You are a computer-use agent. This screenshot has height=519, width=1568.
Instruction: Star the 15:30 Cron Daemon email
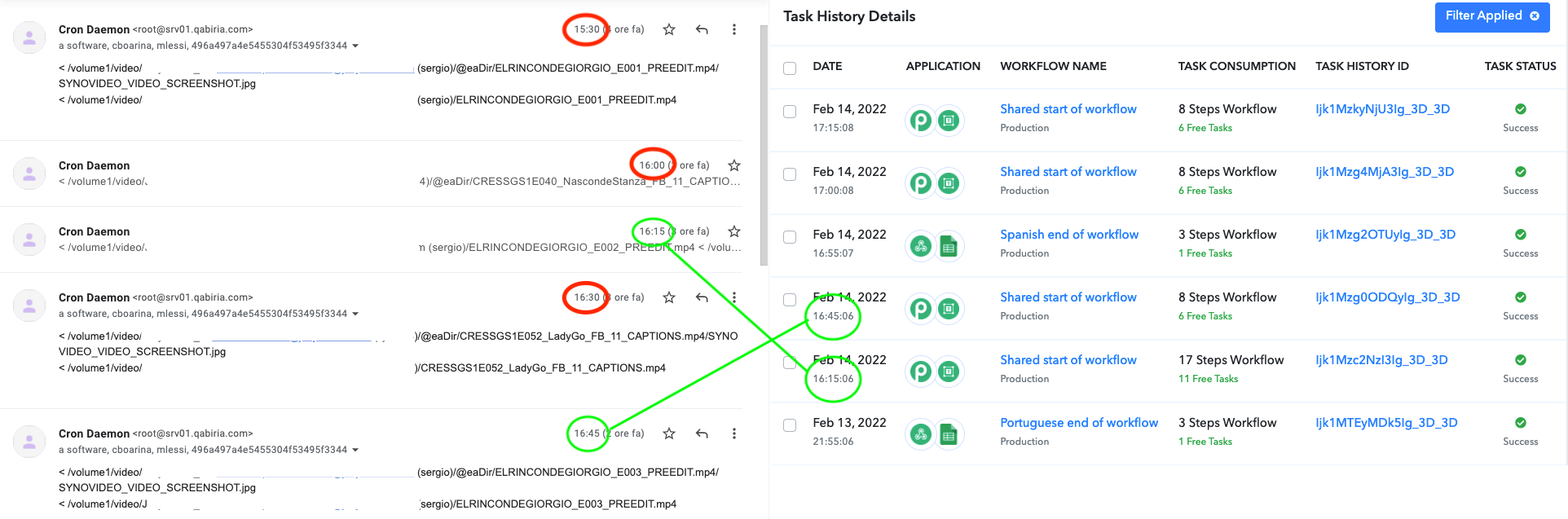click(669, 29)
